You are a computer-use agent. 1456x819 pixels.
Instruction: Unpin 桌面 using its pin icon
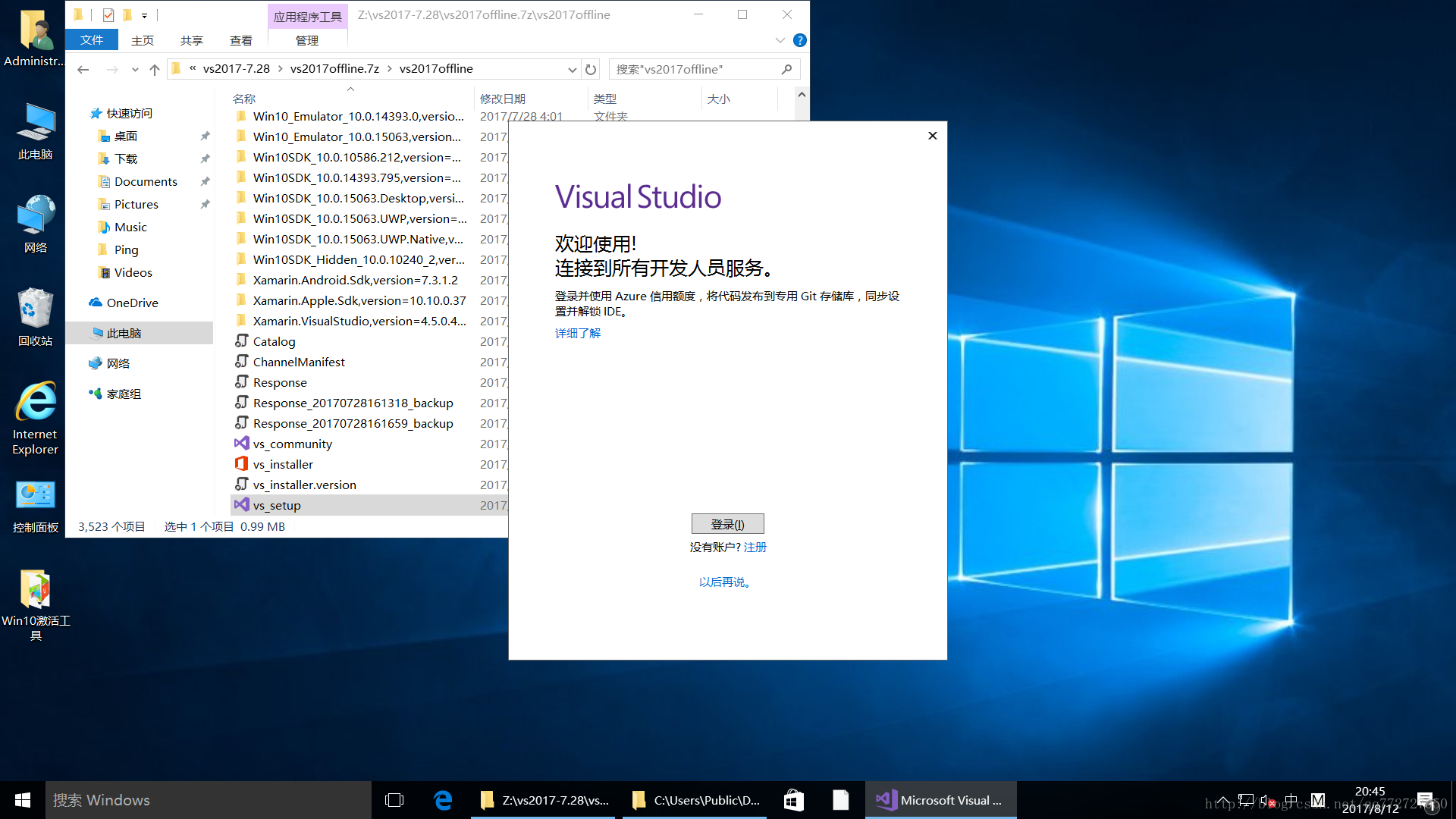(x=205, y=136)
